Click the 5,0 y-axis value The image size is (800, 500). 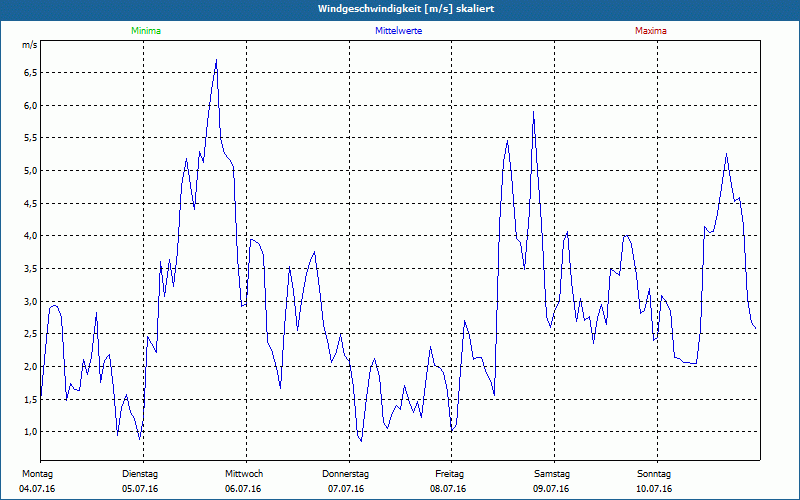coord(31,170)
